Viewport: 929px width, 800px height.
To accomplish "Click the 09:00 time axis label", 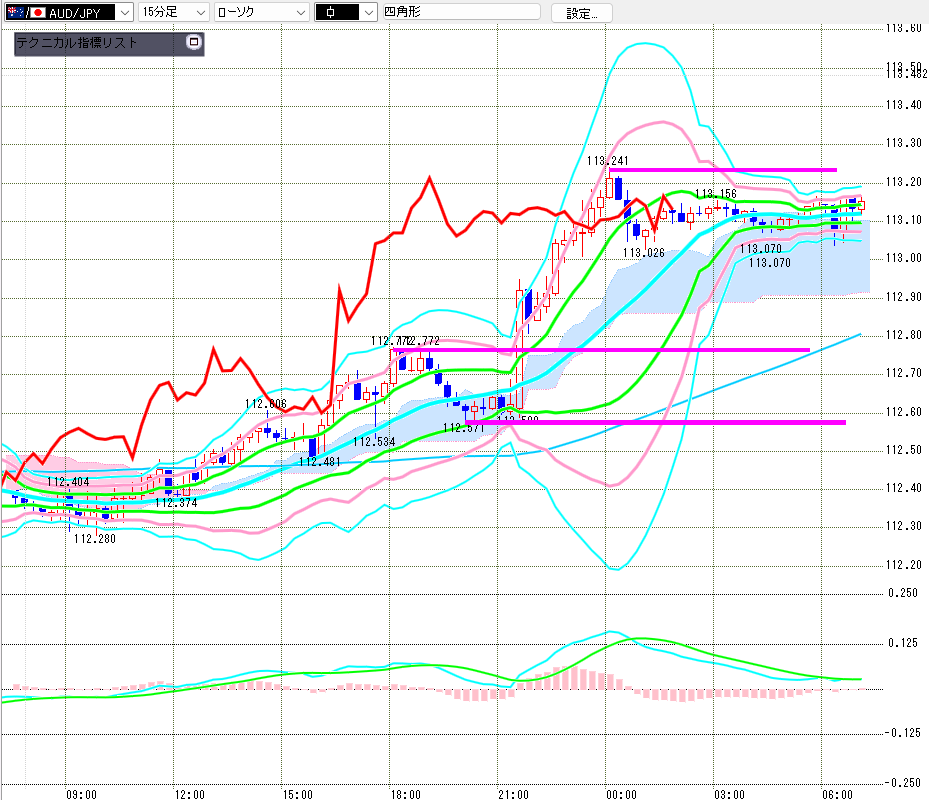I will [81, 794].
